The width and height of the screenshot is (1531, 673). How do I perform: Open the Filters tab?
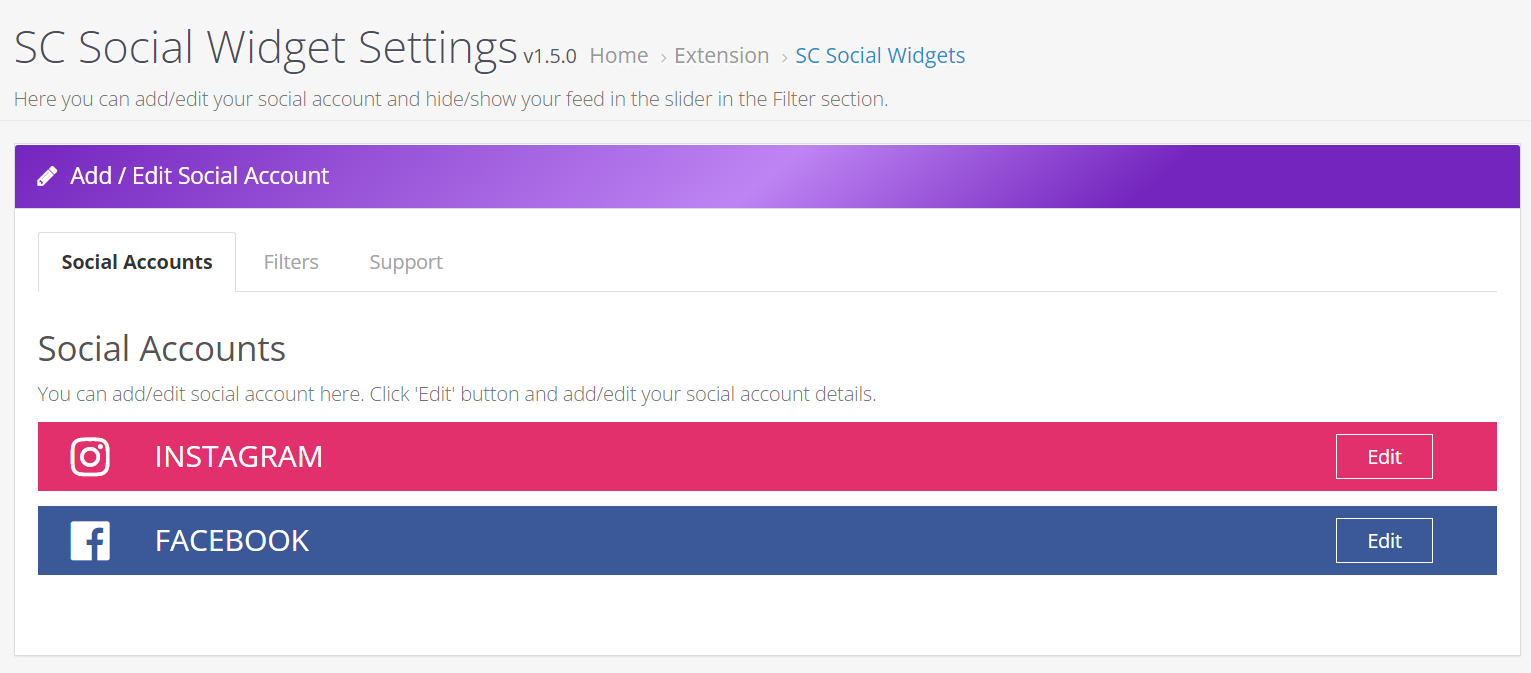(291, 262)
